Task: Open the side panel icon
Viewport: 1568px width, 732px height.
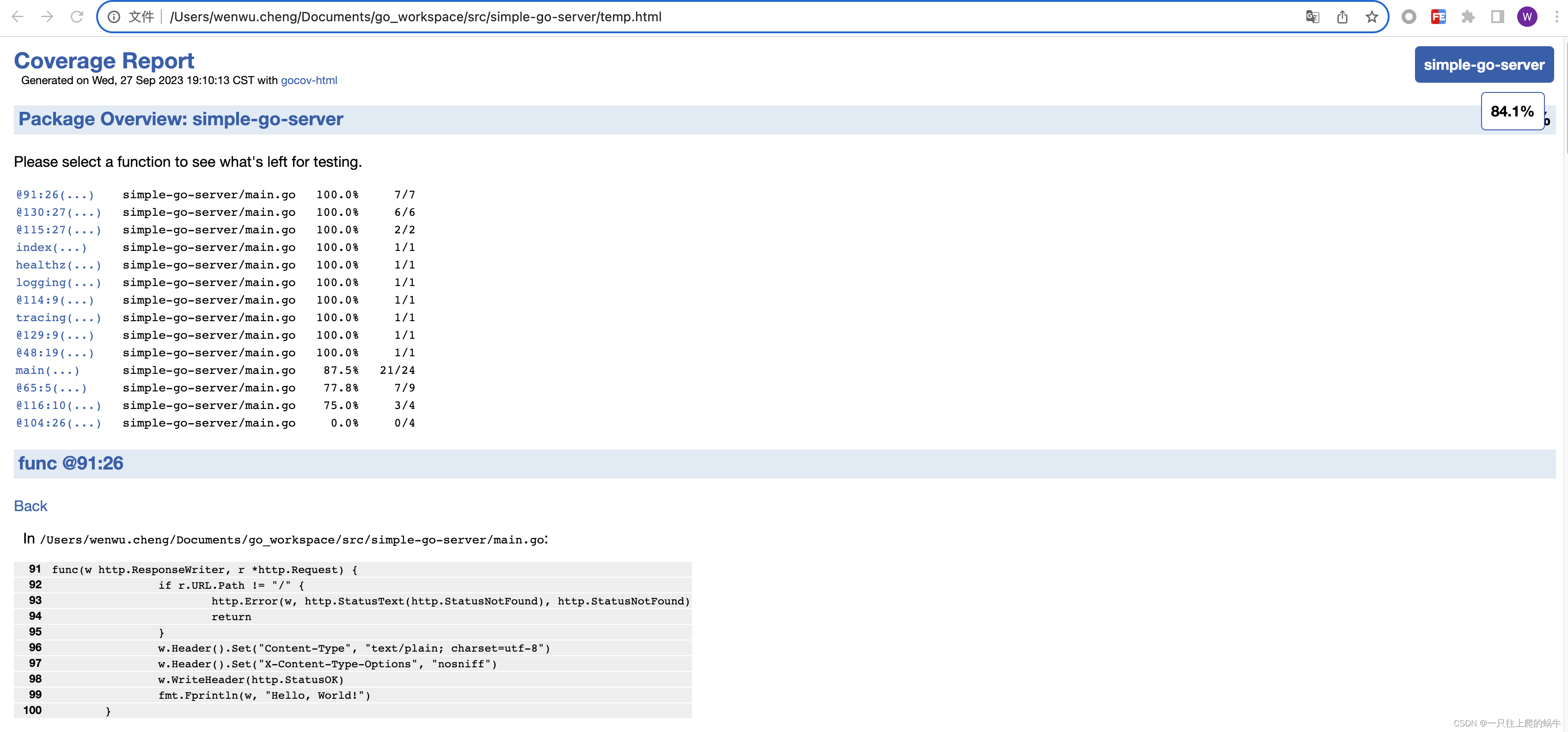Action: click(x=1498, y=17)
